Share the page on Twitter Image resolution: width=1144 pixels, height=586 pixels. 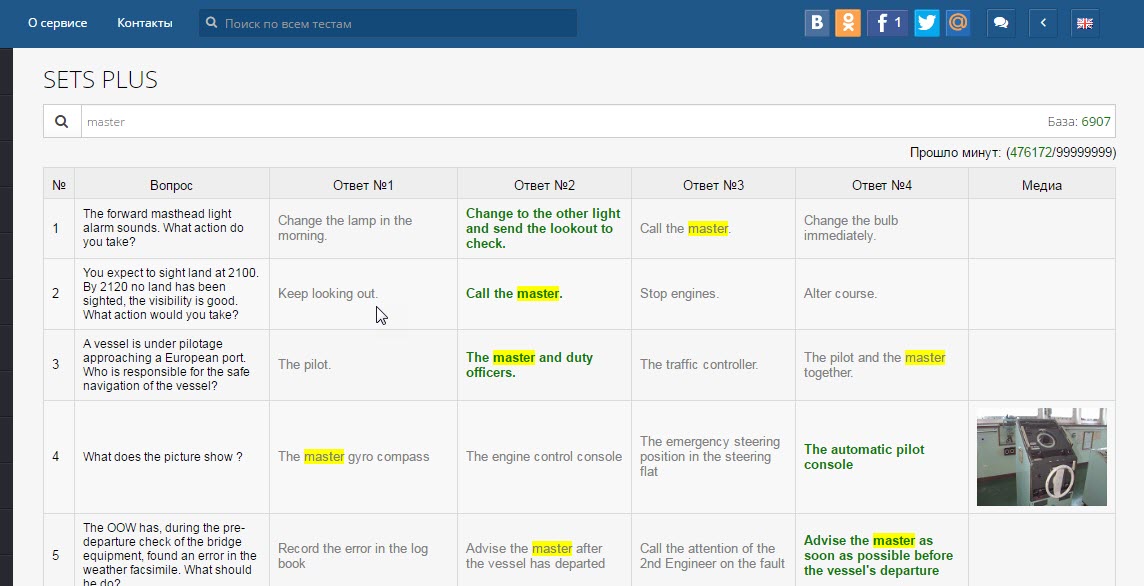pos(927,23)
